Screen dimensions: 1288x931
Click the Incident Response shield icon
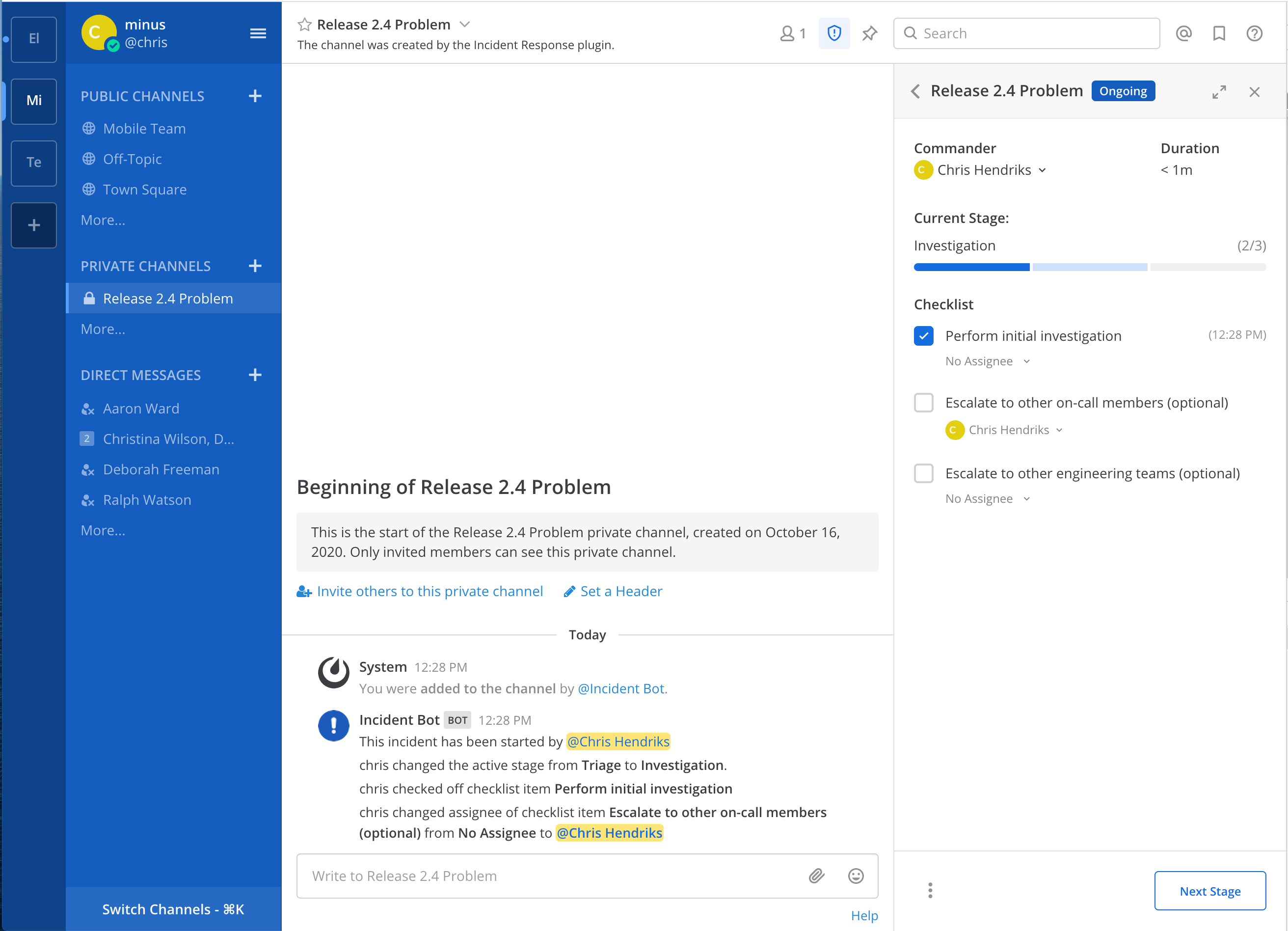tap(833, 33)
